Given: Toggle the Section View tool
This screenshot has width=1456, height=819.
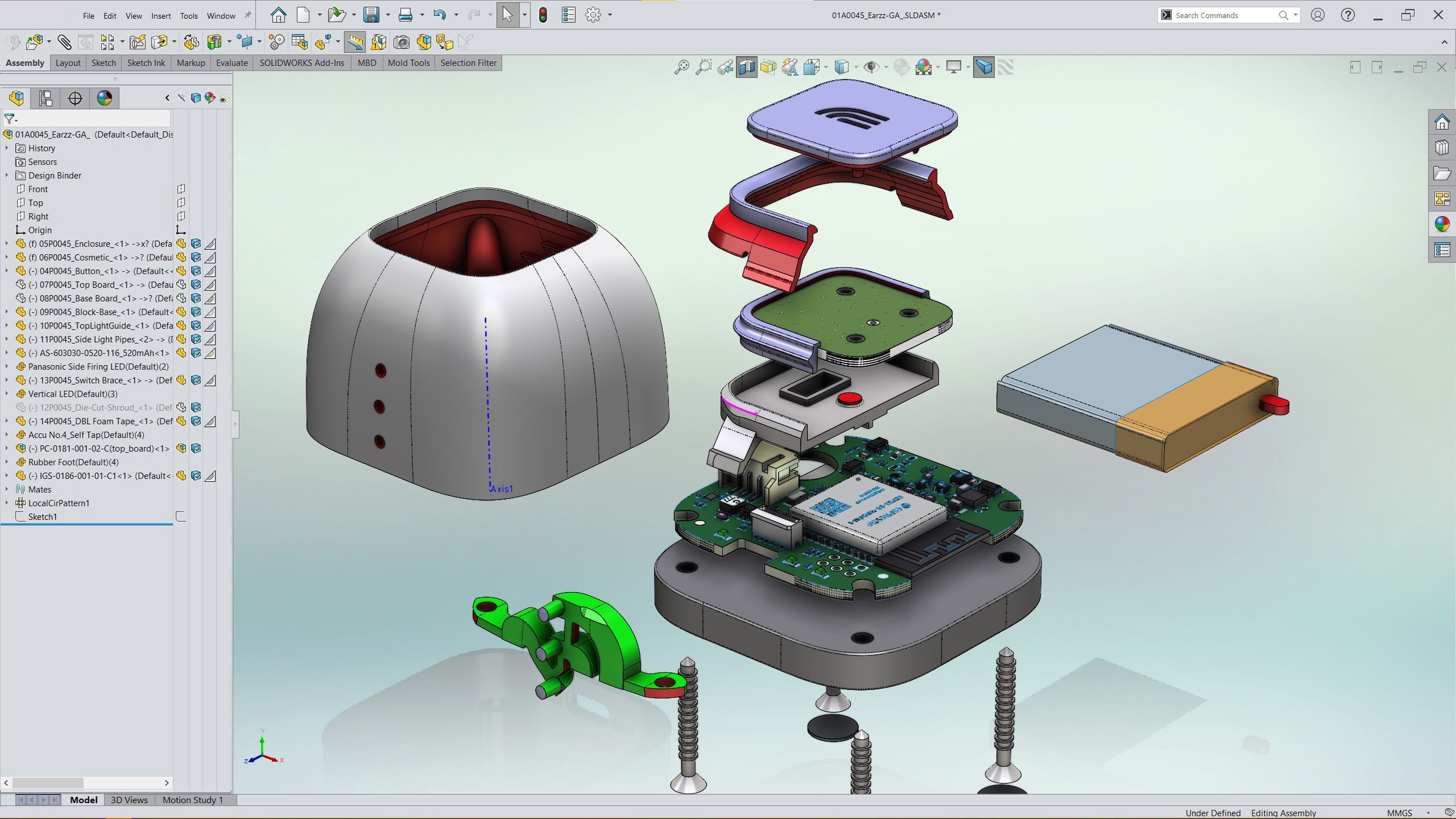Looking at the screenshot, I should (746, 68).
